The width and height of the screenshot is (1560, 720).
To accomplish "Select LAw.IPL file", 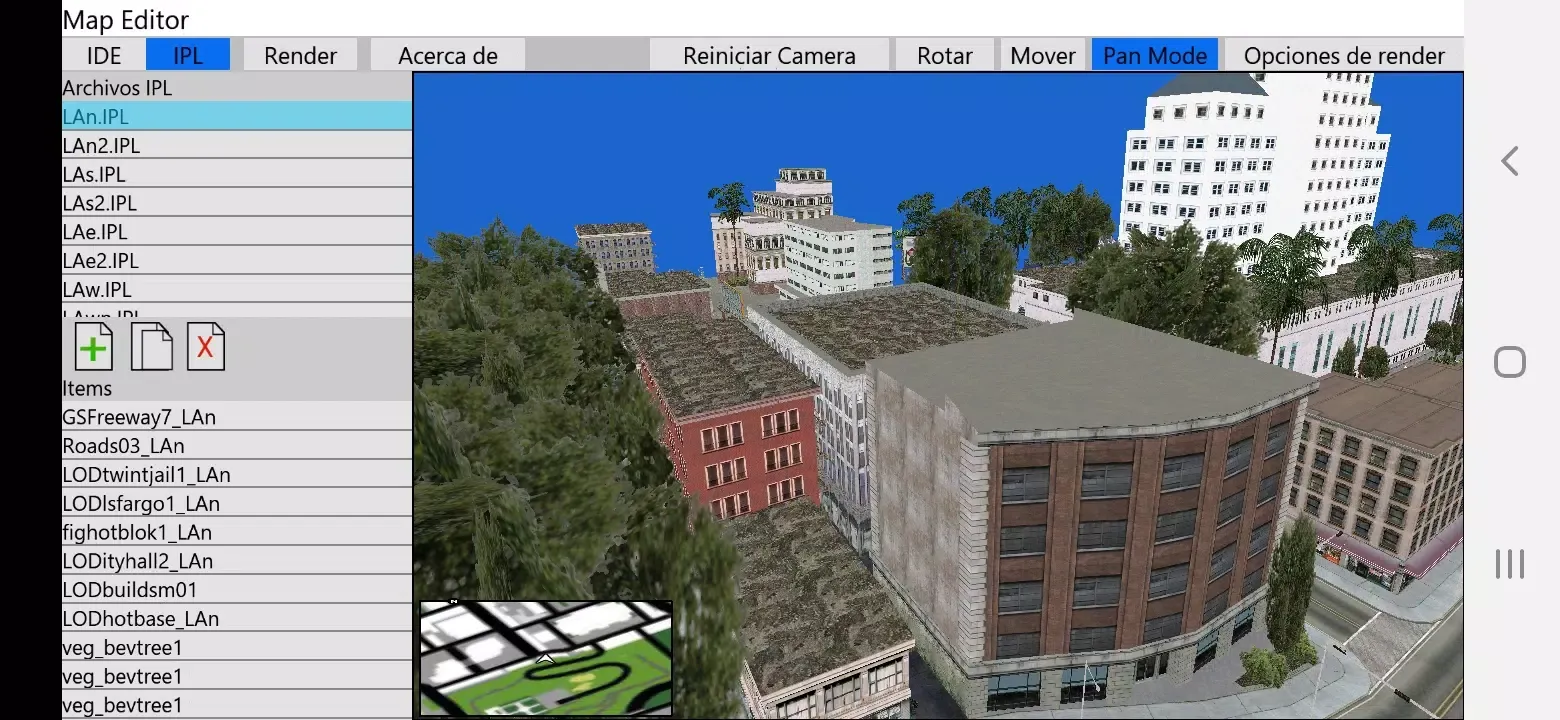I will [x=237, y=290].
